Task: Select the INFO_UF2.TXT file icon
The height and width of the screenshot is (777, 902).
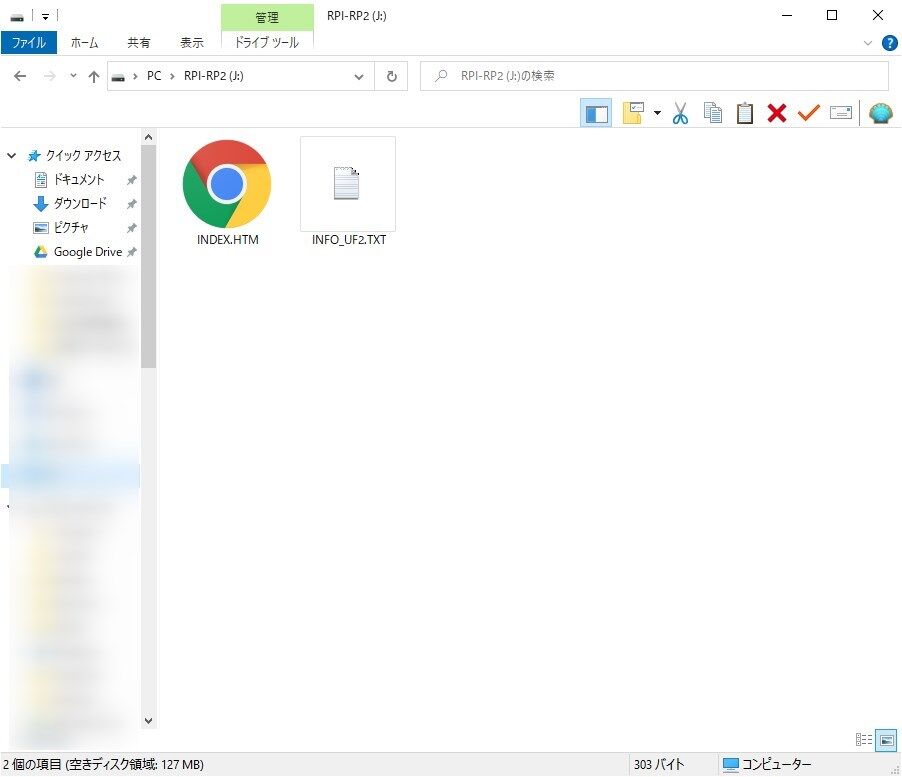Action: click(347, 183)
